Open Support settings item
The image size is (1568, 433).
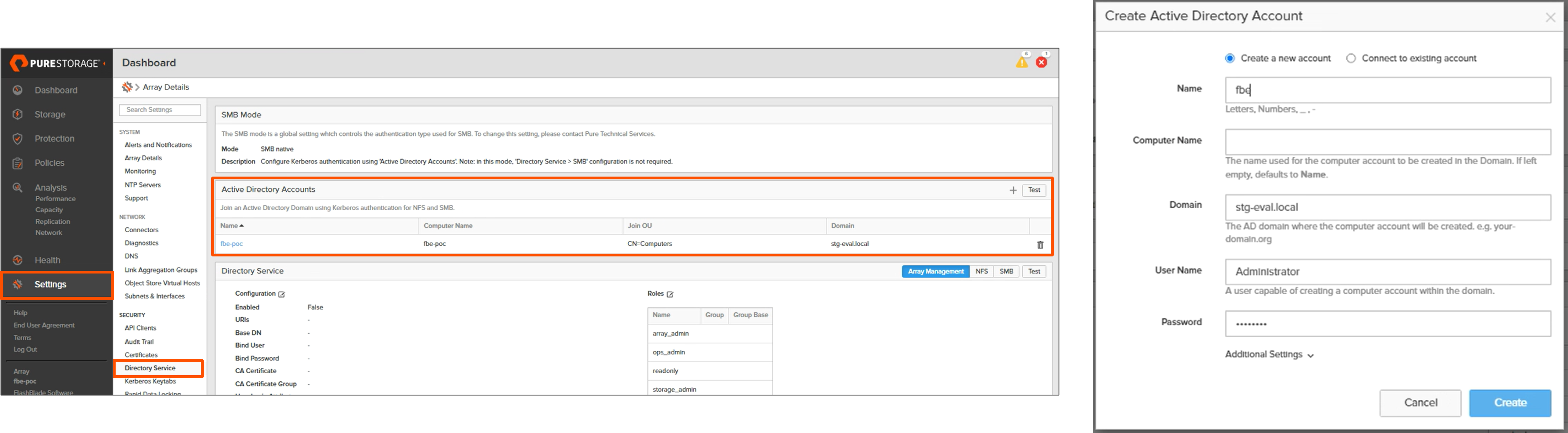click(x=136, y=198)
